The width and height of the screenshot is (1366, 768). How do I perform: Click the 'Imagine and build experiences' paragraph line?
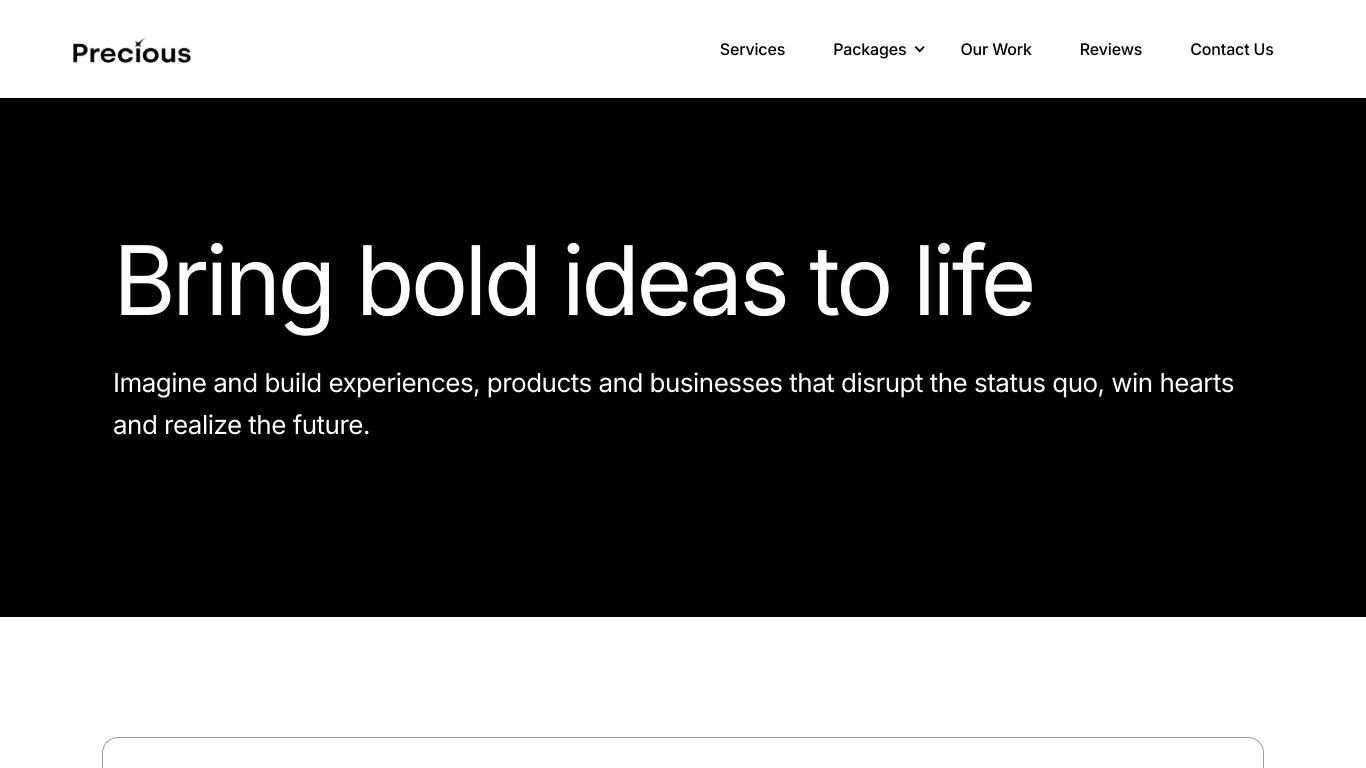[x=673, y=384]
